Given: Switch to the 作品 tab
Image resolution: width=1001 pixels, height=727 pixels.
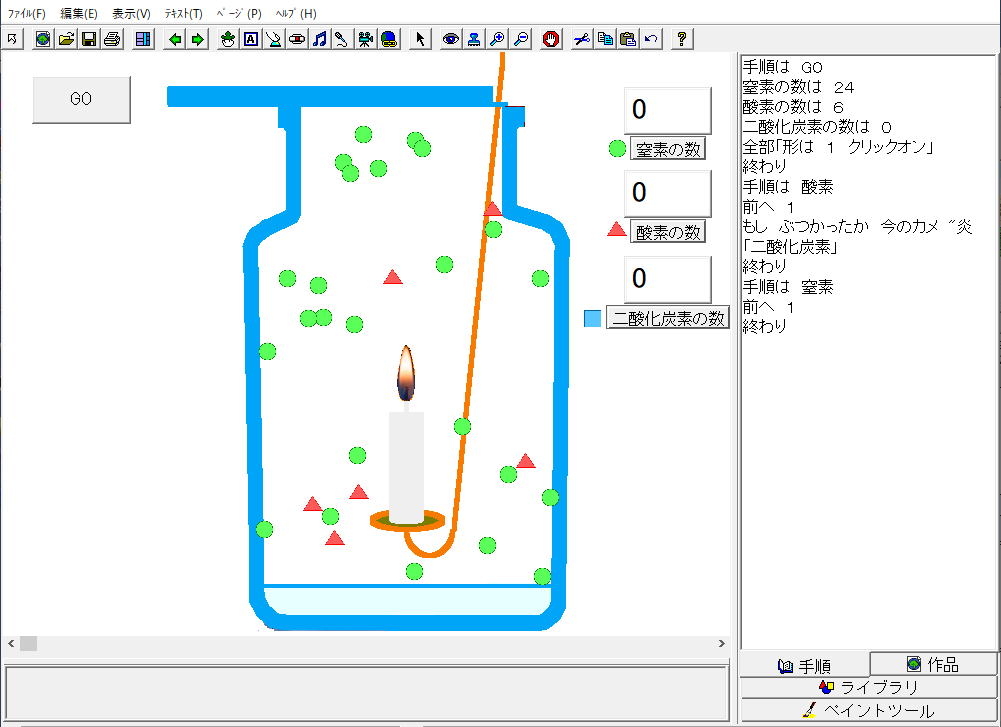Looking at the screenshot, I should pyautogui.click(x=933, y=664).
